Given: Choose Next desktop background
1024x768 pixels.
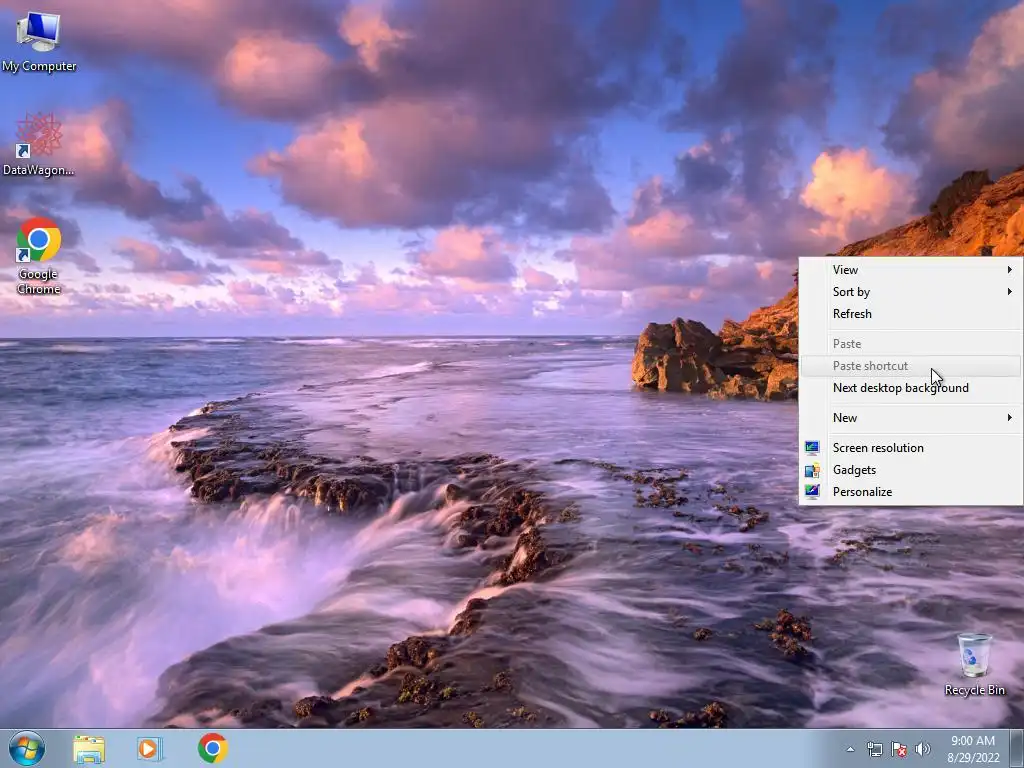Looking at the screenshot, I should [910, 388].
